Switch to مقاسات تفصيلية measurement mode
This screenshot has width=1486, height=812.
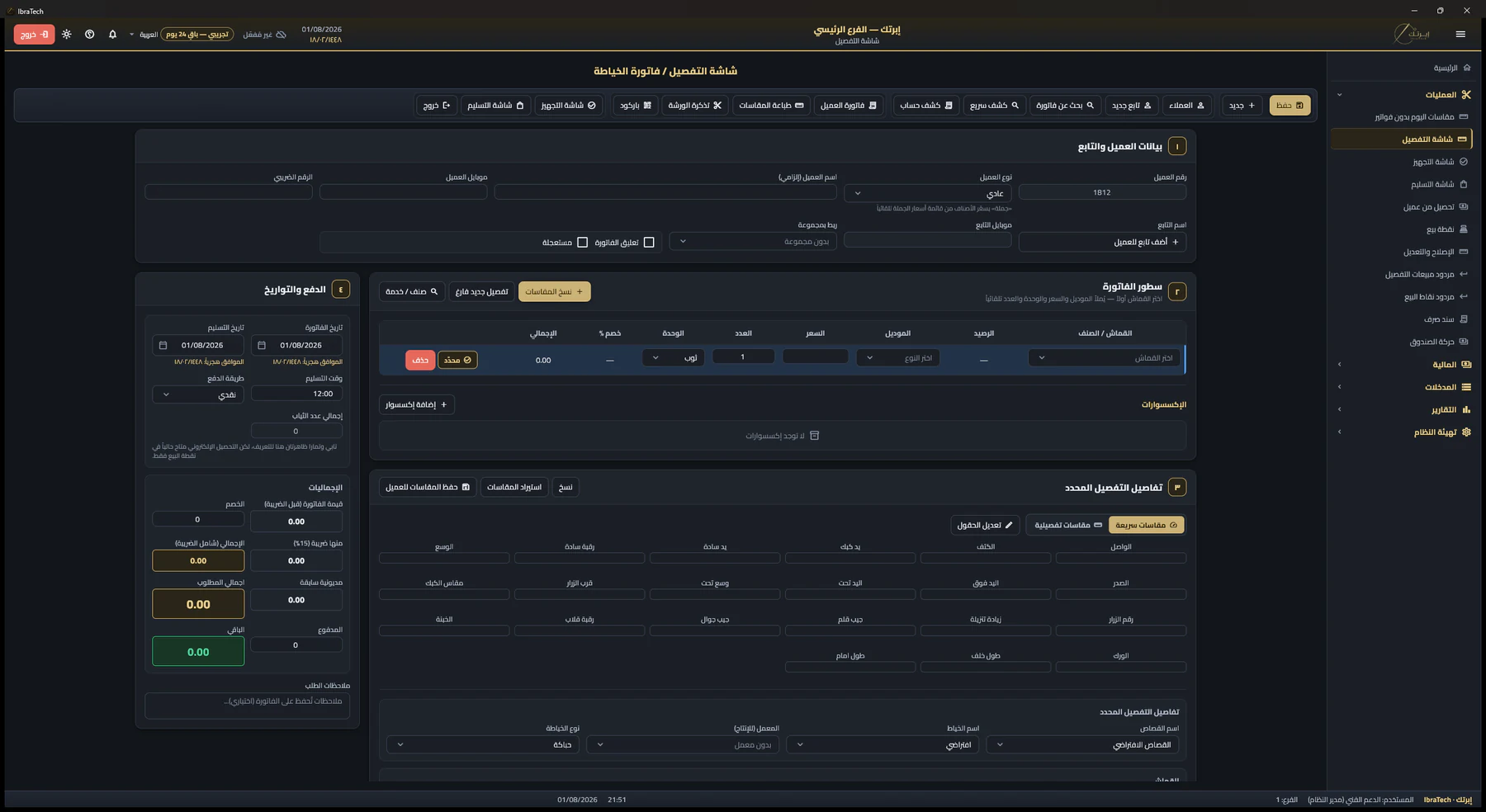coord(1067,525)
